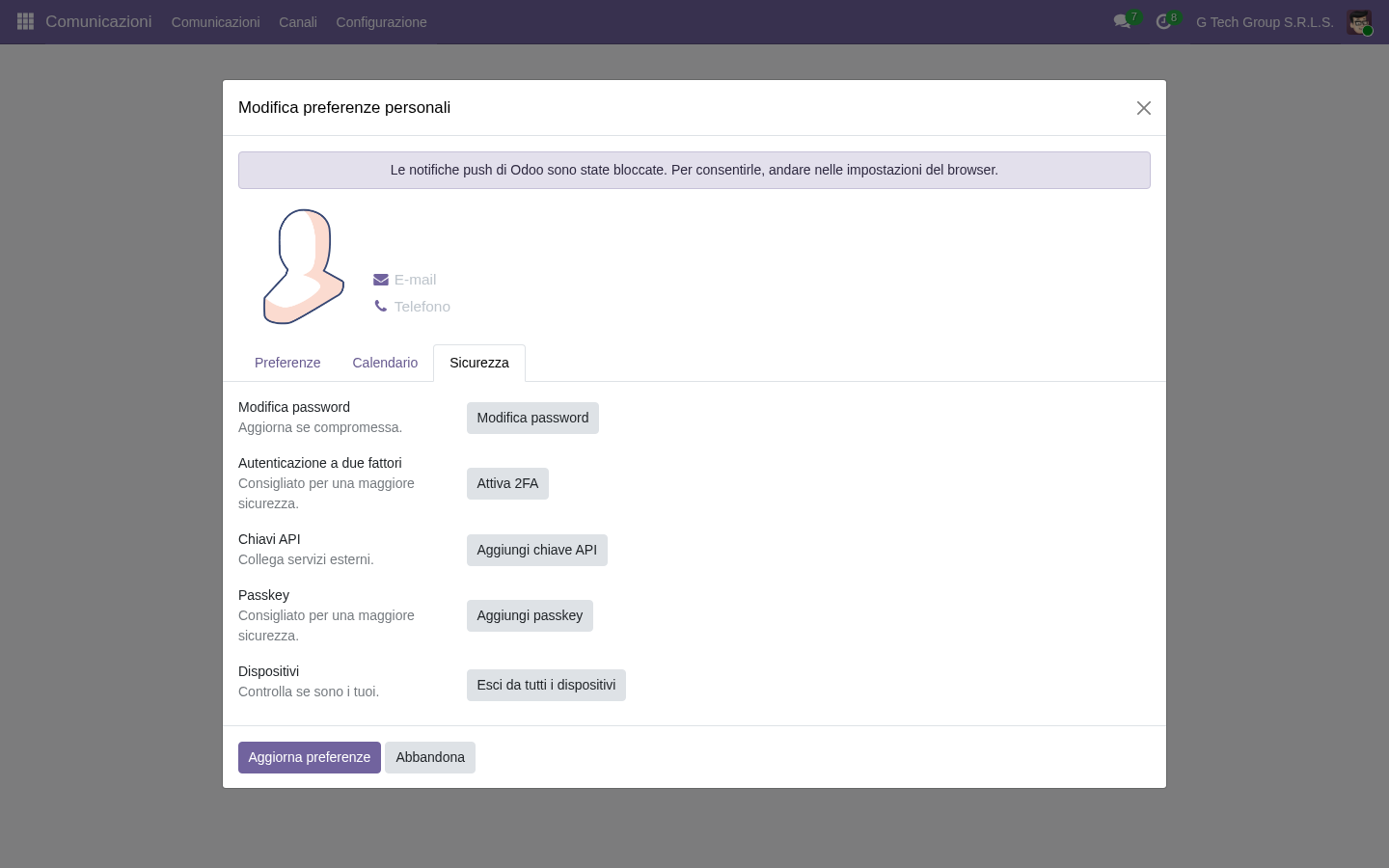Screen dimensions: 1389x868
Task: Click the 'Autenticazione a due fattori' label
Action: point(320,463)
